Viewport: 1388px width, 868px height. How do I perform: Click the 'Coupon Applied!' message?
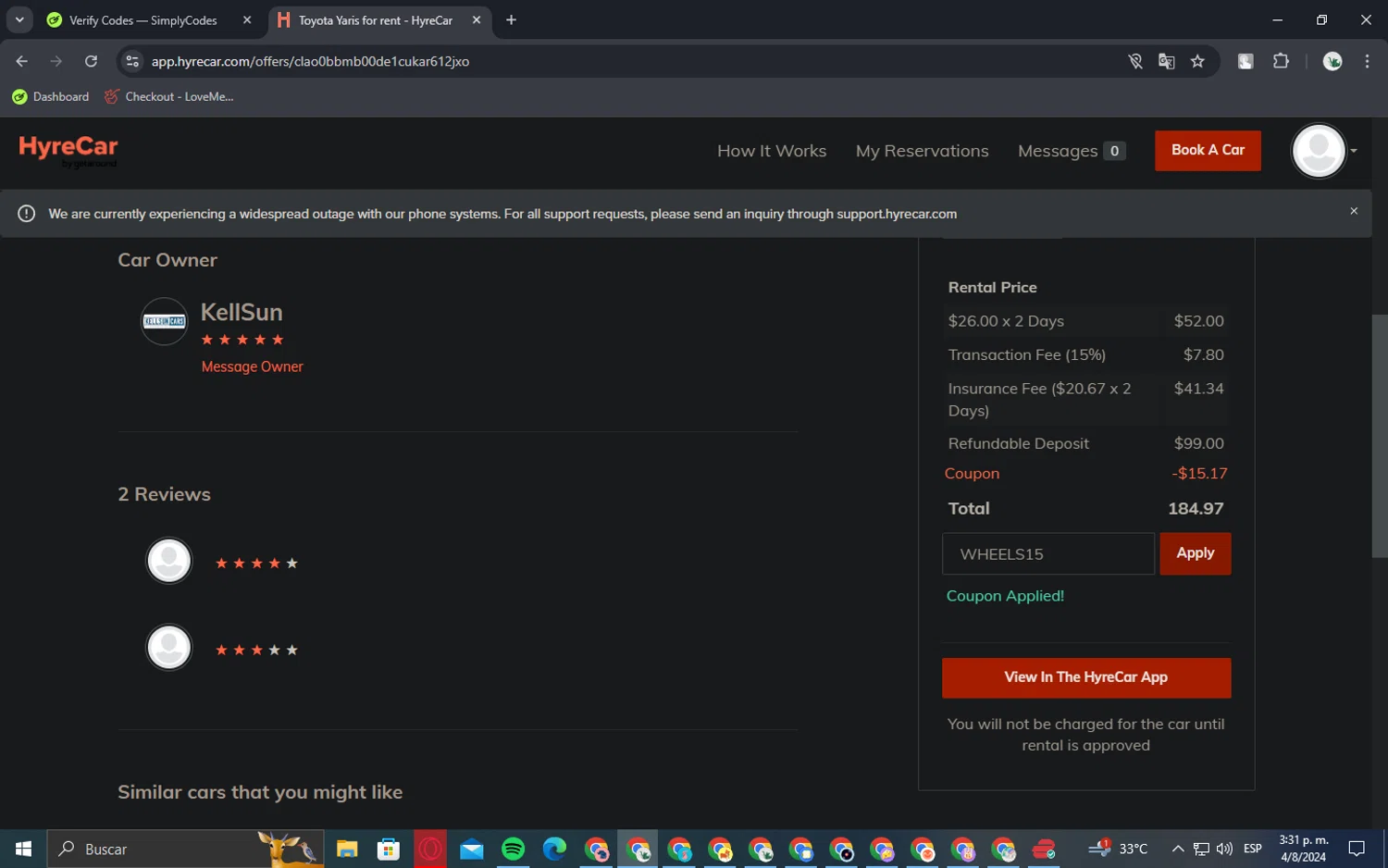(x=1005, y=596)
